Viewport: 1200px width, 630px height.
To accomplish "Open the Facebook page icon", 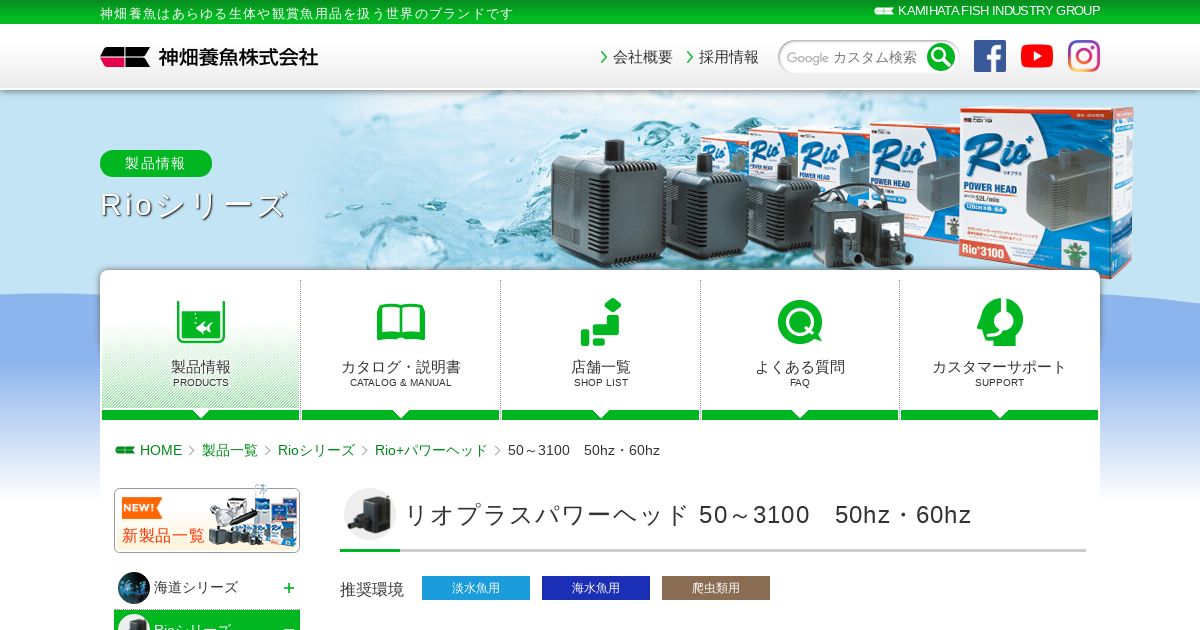I will (990, 56).
